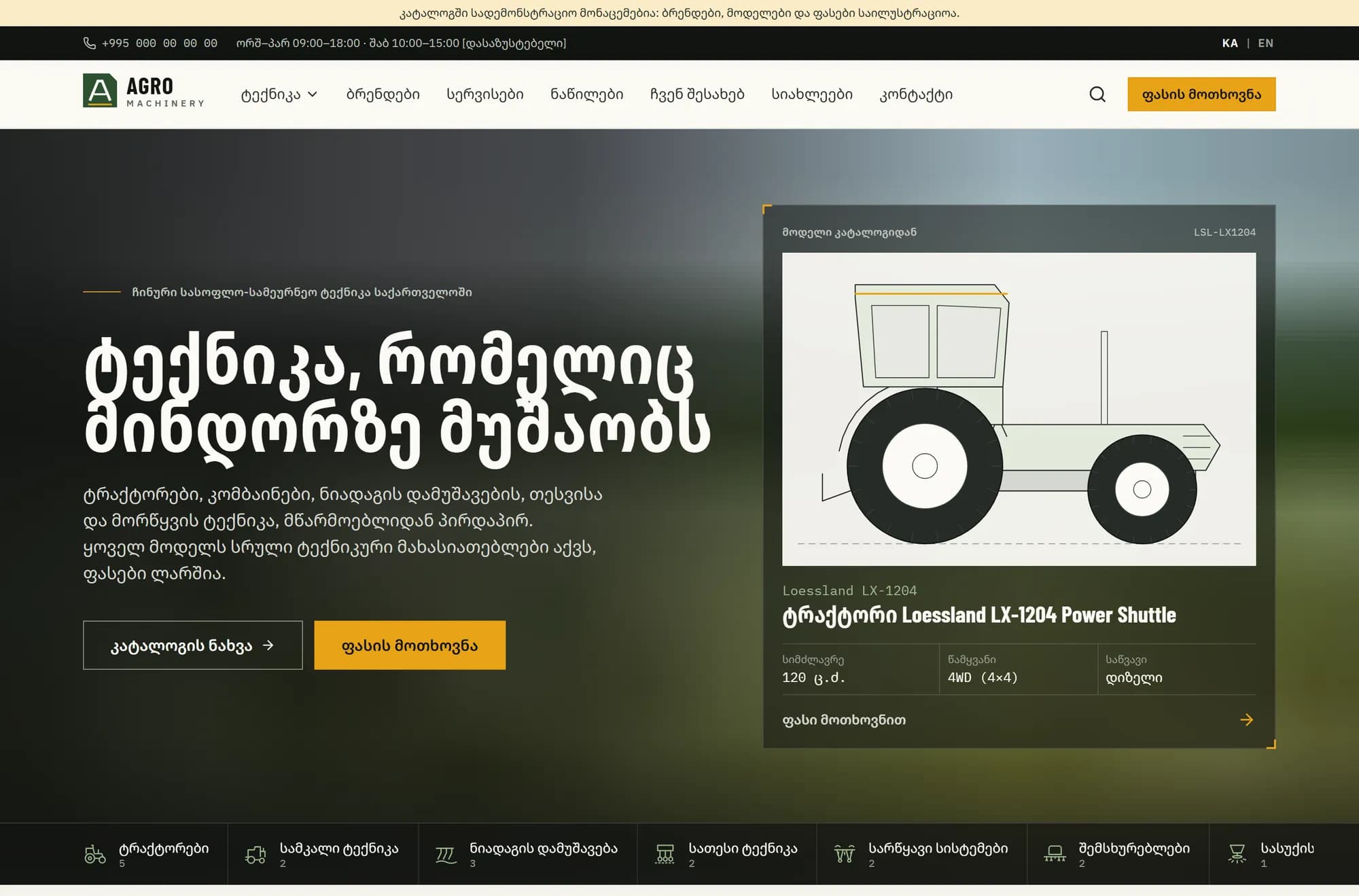Select the KA language option
Viewport: 1359px width, 896px height.
coord(1230,43)
